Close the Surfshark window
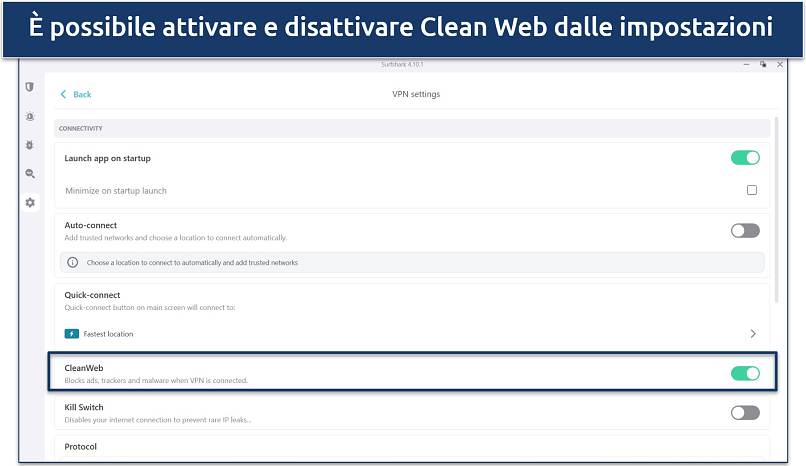The image size is (806, 466). coord(781,65)
